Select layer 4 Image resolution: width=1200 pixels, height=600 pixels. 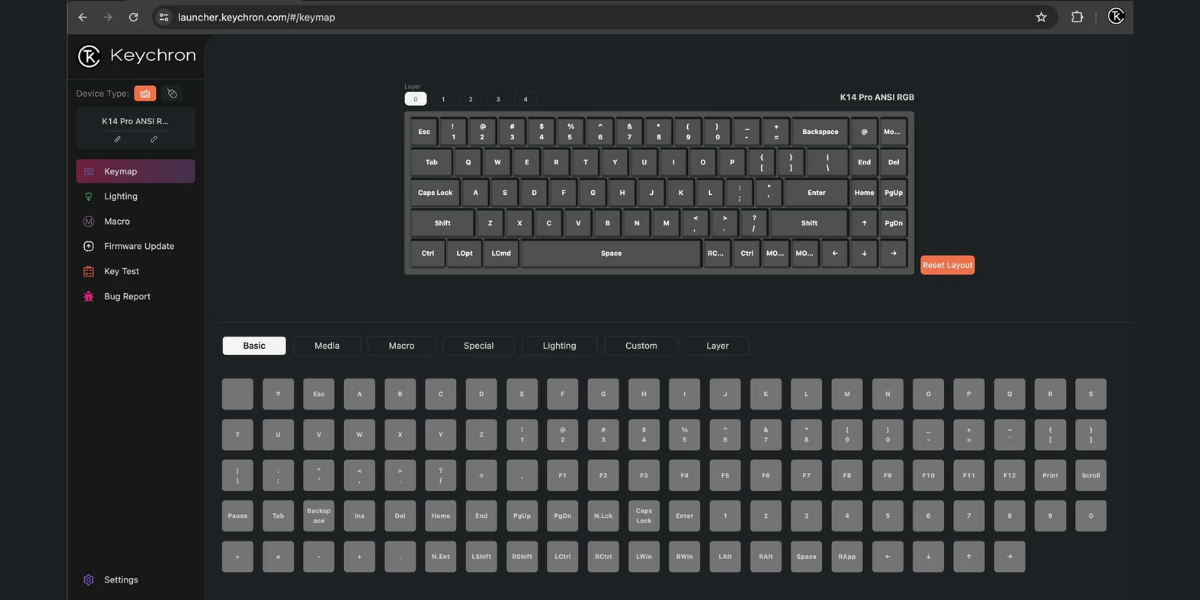[x=525, y=99]
